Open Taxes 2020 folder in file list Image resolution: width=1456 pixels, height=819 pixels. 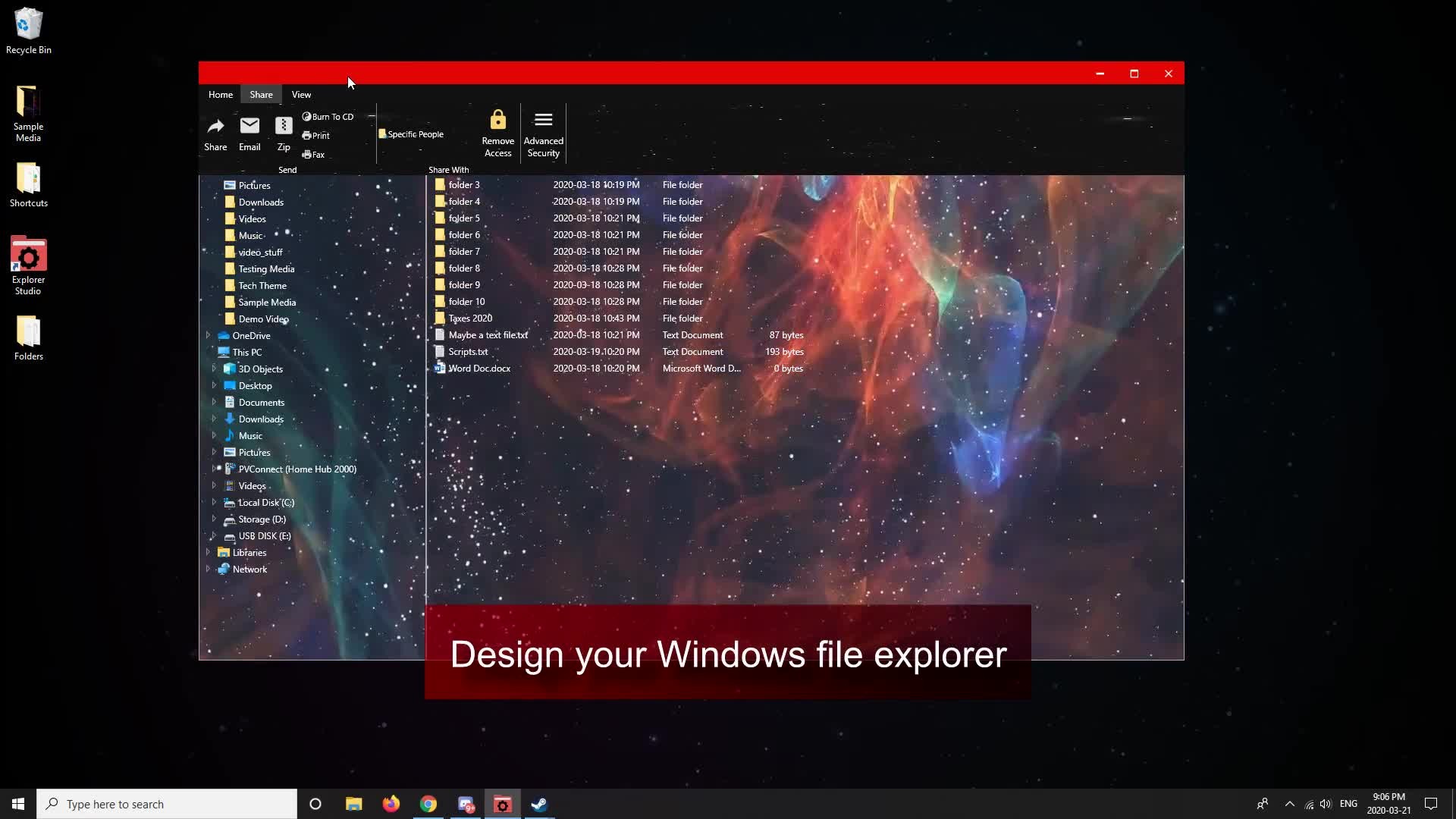click(x=469, y=318)
